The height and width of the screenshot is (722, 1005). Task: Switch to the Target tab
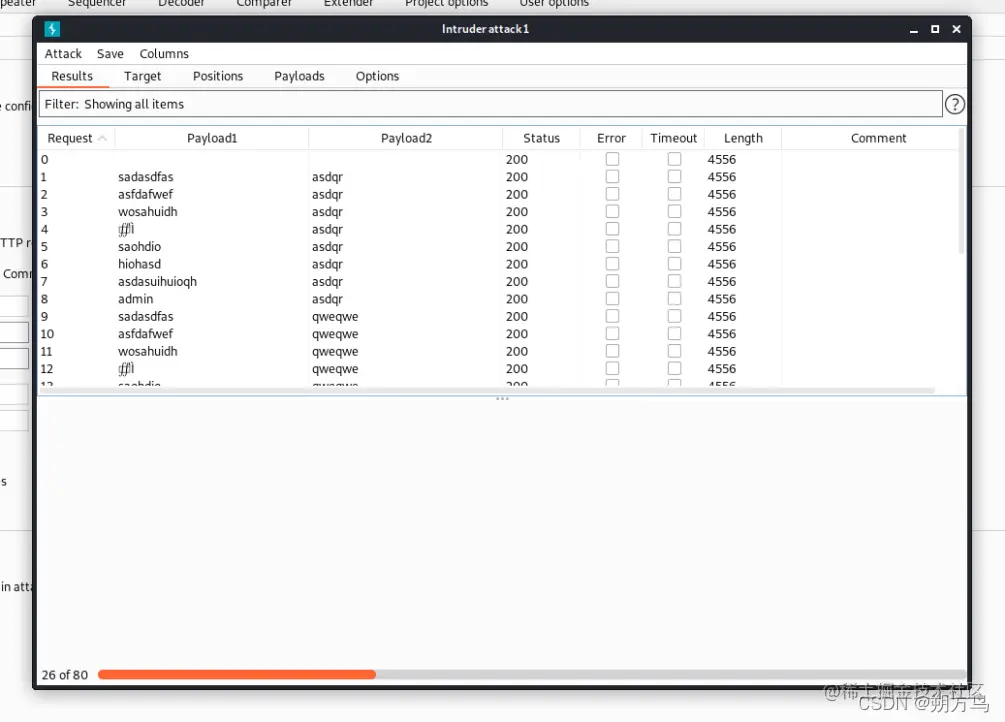(x=142, y=76)
